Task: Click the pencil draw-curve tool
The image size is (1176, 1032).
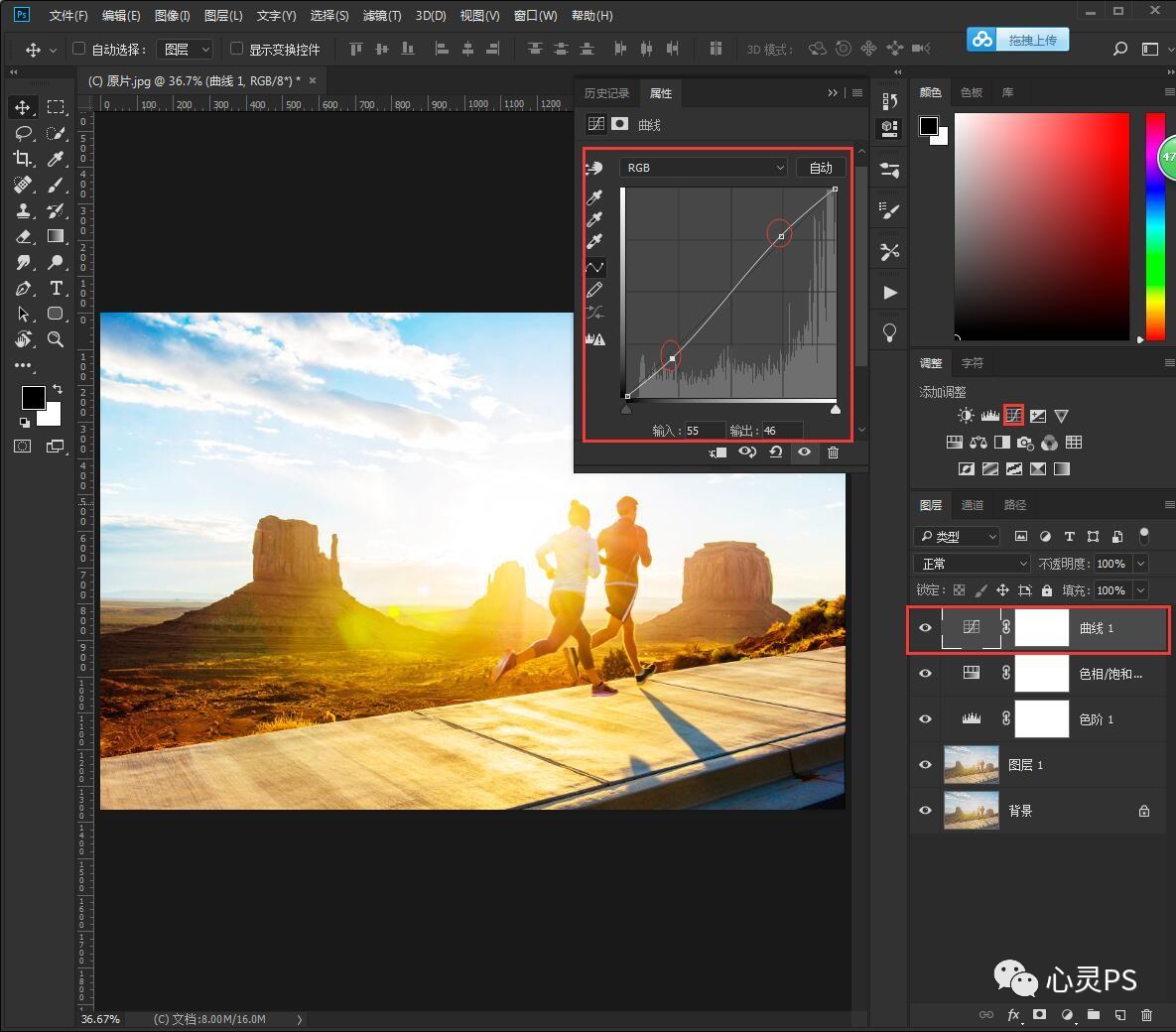Action: pyautogui.click(x=594, y=290)
